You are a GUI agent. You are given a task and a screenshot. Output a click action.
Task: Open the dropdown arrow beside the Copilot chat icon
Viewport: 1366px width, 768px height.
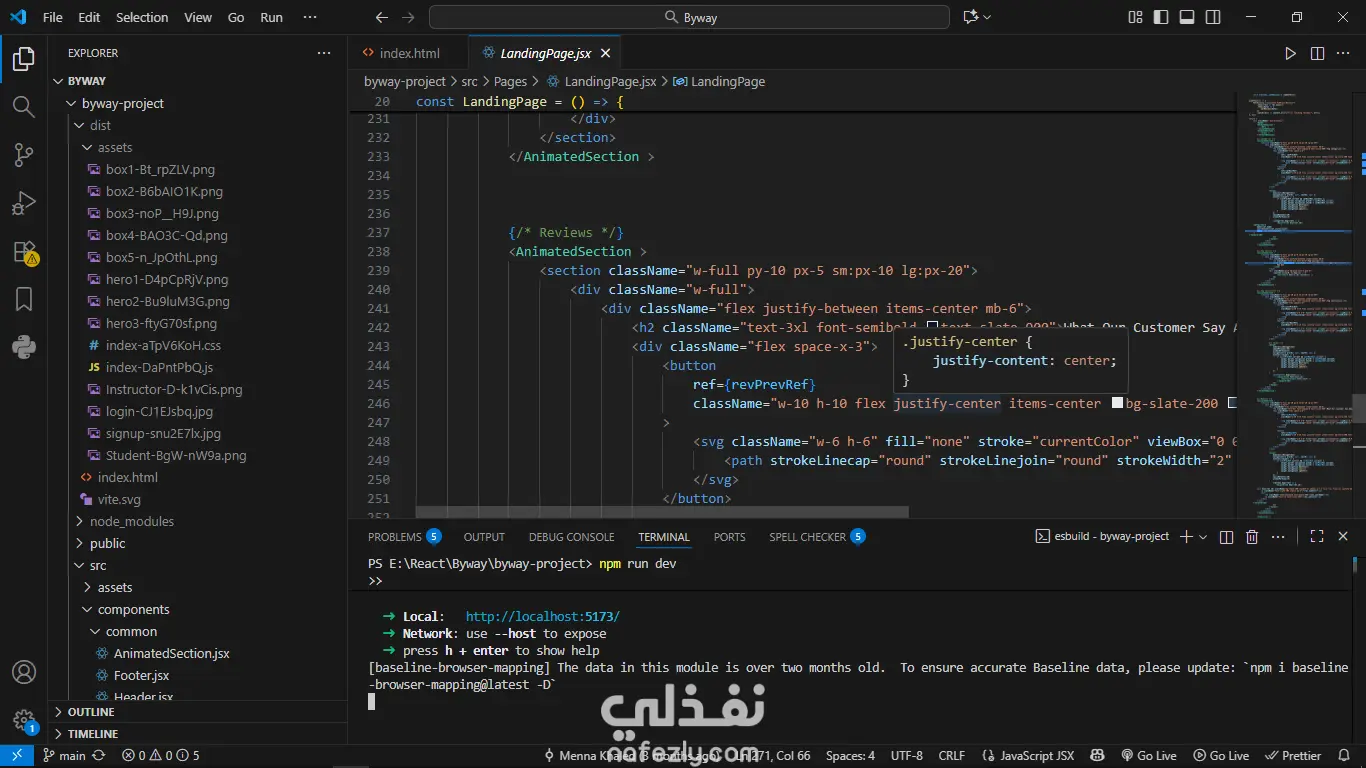tap(987, 17)
